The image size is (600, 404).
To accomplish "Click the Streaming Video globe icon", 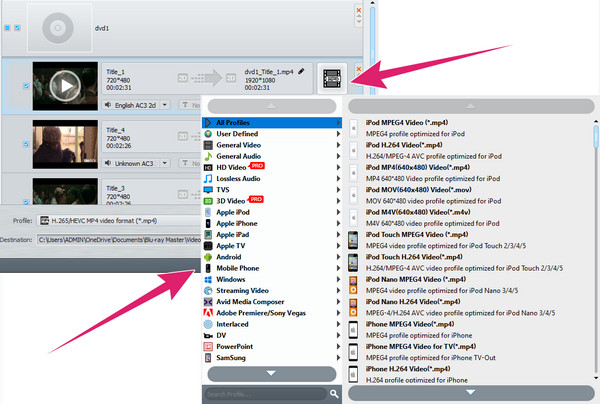I will (x=208, y=290).
